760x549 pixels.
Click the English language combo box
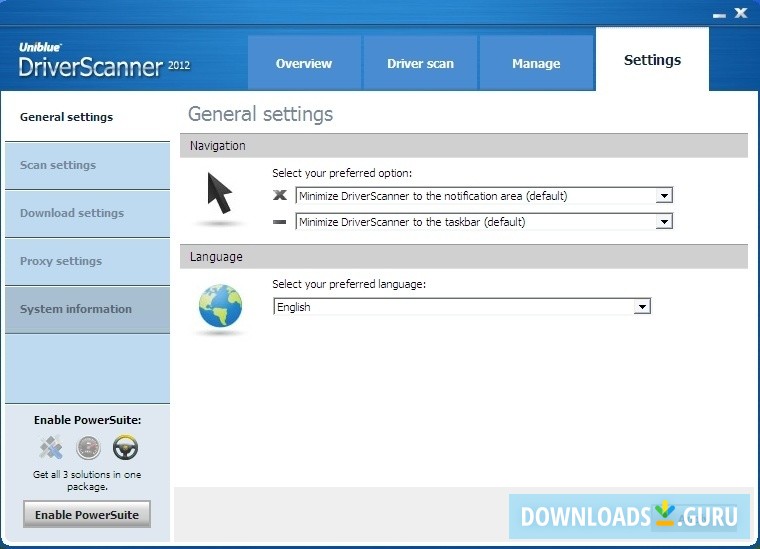point(462,307)
